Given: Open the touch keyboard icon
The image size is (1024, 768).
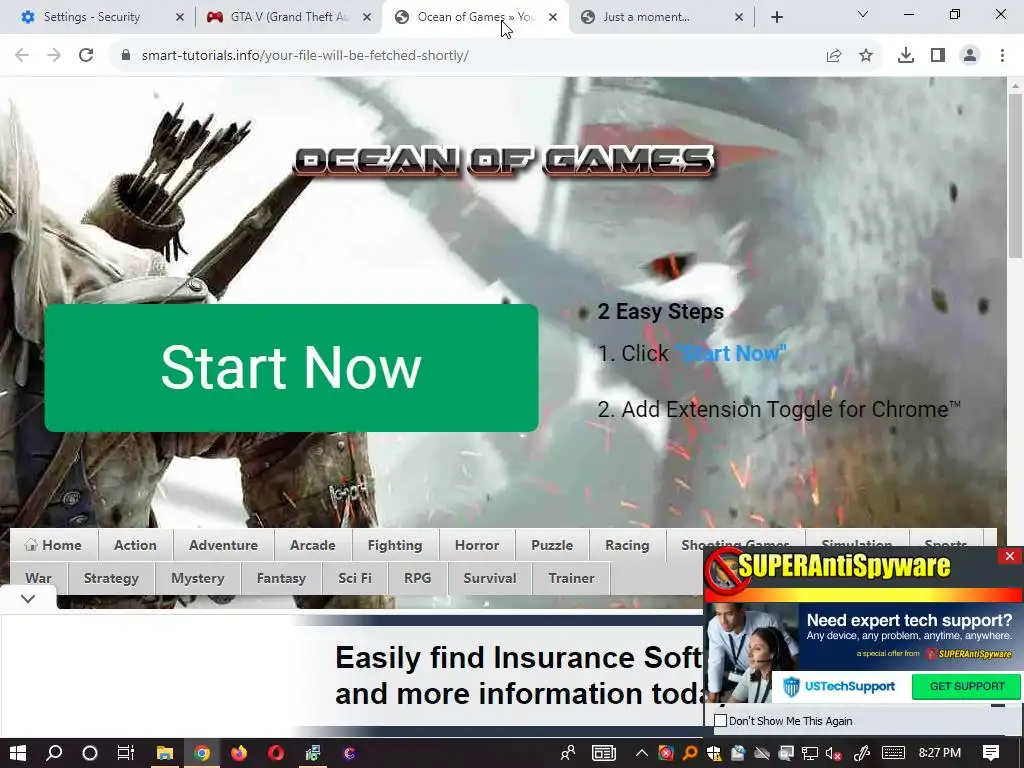Looking at the screenshot, I should (893, 753).
